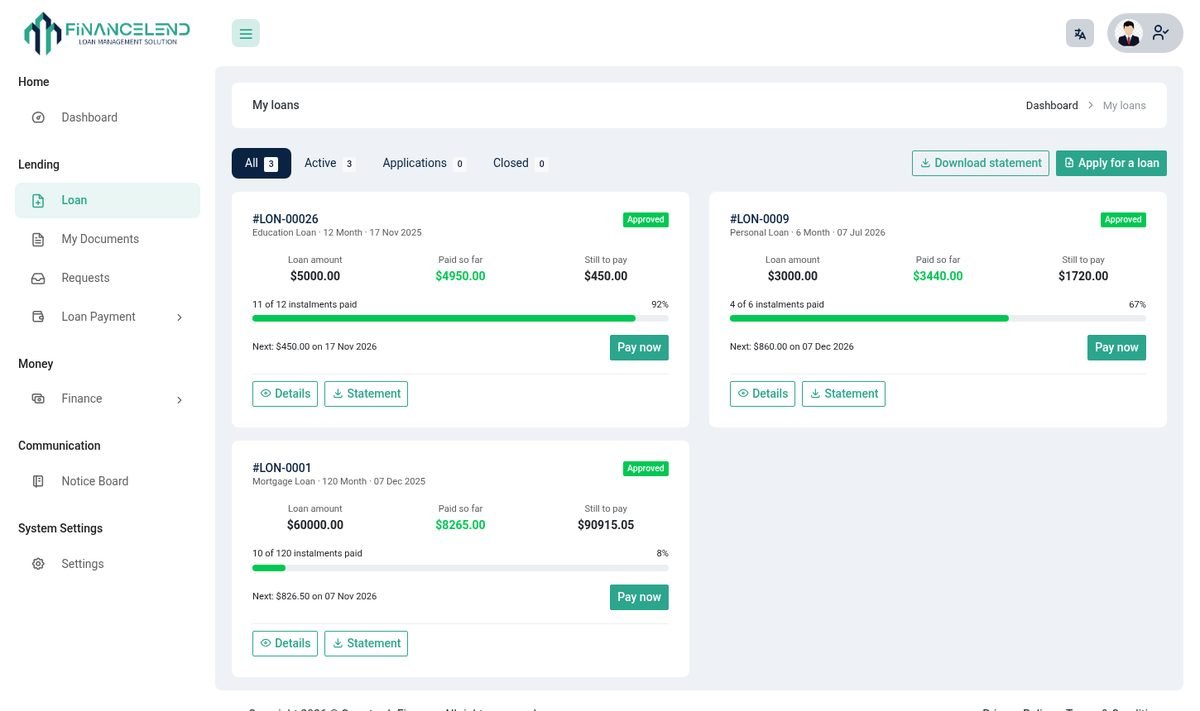Toggle the sidebar hamburger menu
1200x711 pixels.
[x=246, y=33]
